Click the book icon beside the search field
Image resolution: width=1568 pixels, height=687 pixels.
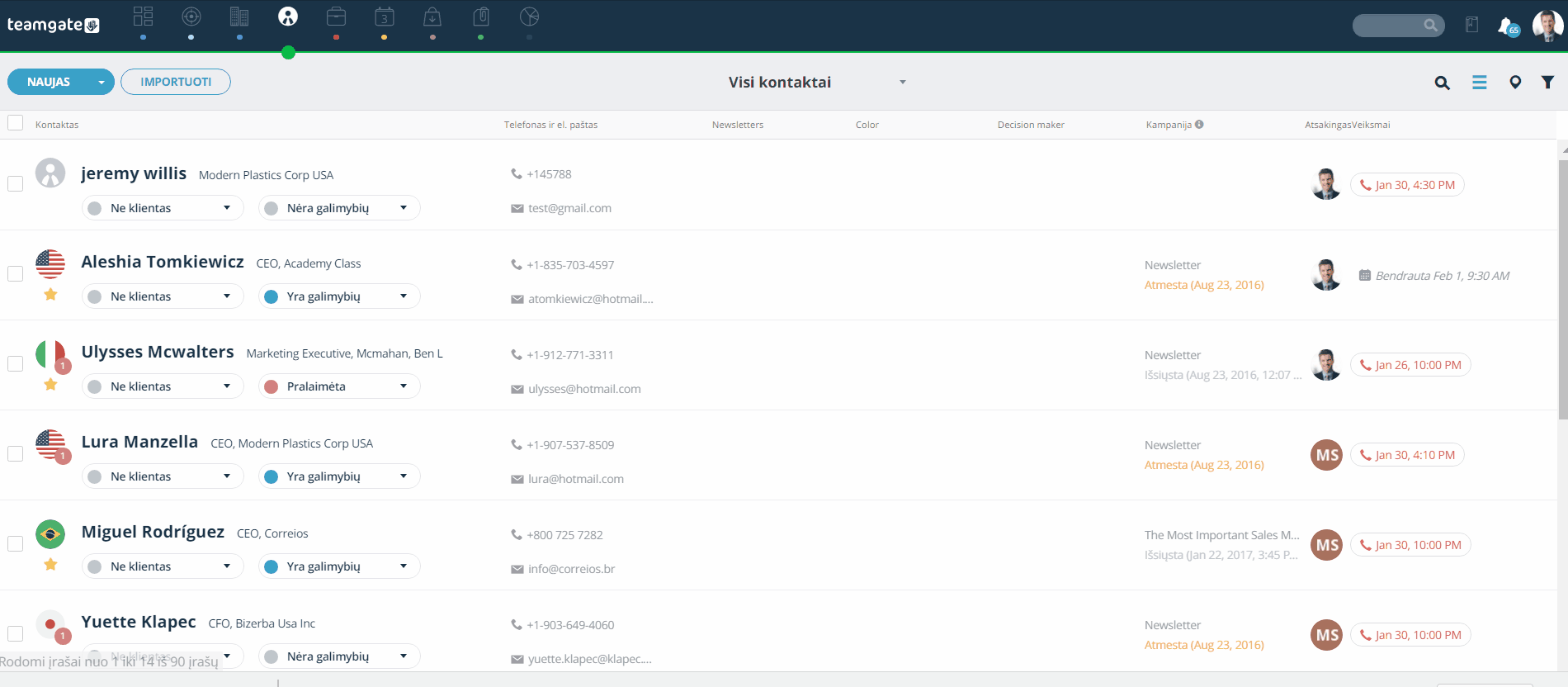pyautogui.click(x=1471, y=25)
